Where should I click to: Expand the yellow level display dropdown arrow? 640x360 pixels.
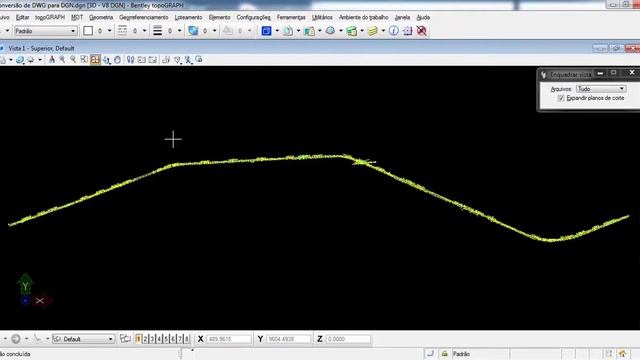tap(383, 31)
